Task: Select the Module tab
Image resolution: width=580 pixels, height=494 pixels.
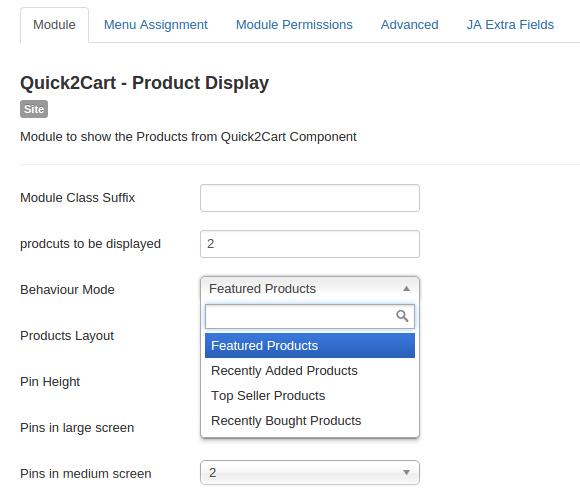Action: tap(54, 25)
